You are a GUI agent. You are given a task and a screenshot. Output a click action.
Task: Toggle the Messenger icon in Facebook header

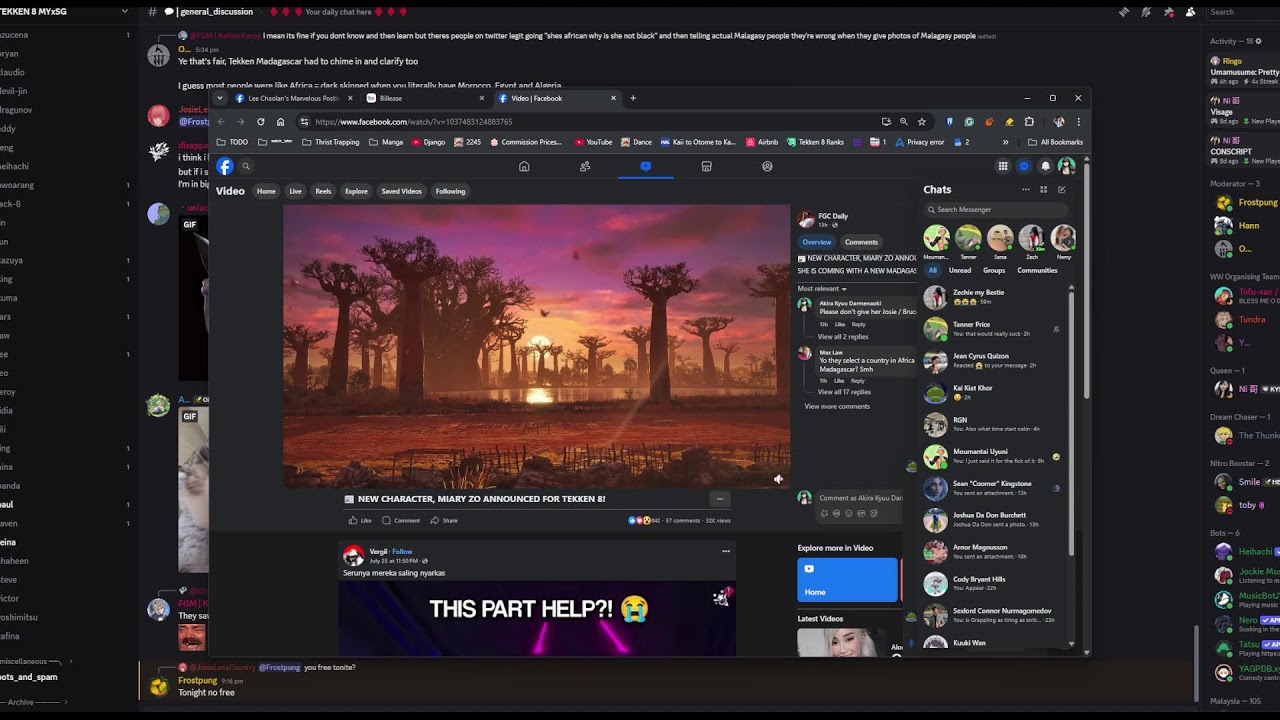click(x=1024, y=167)
